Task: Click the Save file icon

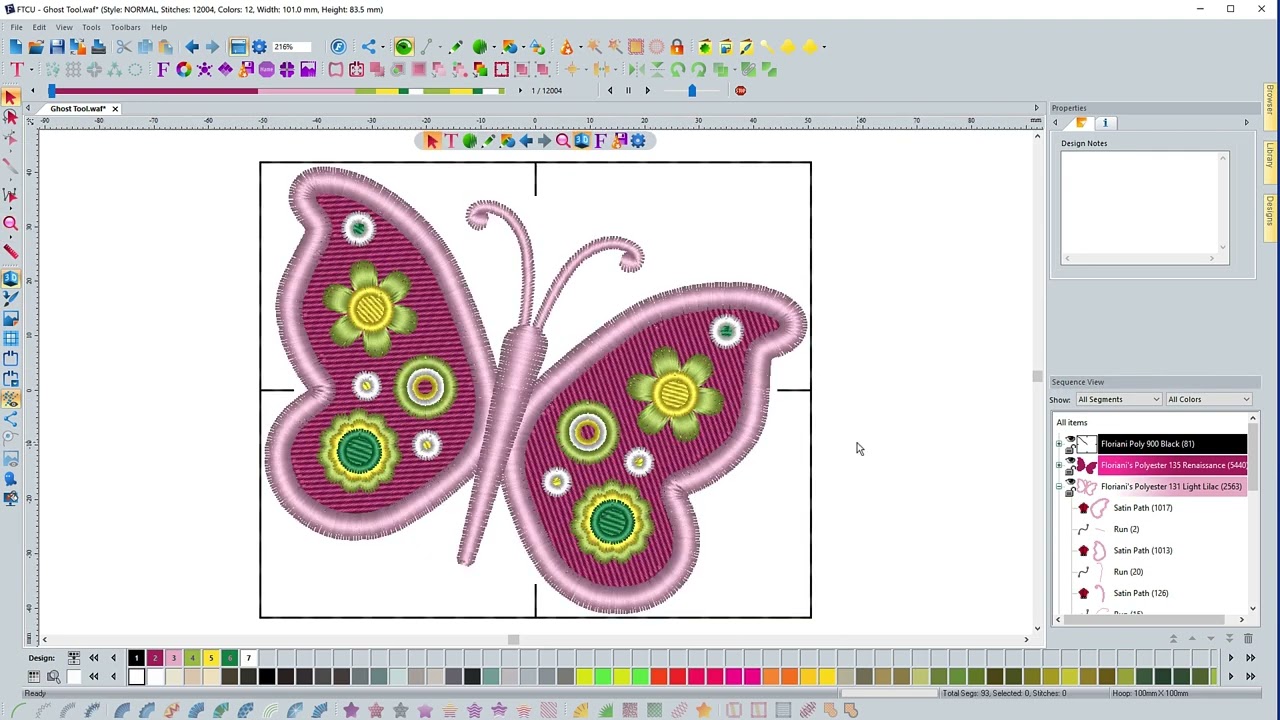Action: [x=57, y=47]
